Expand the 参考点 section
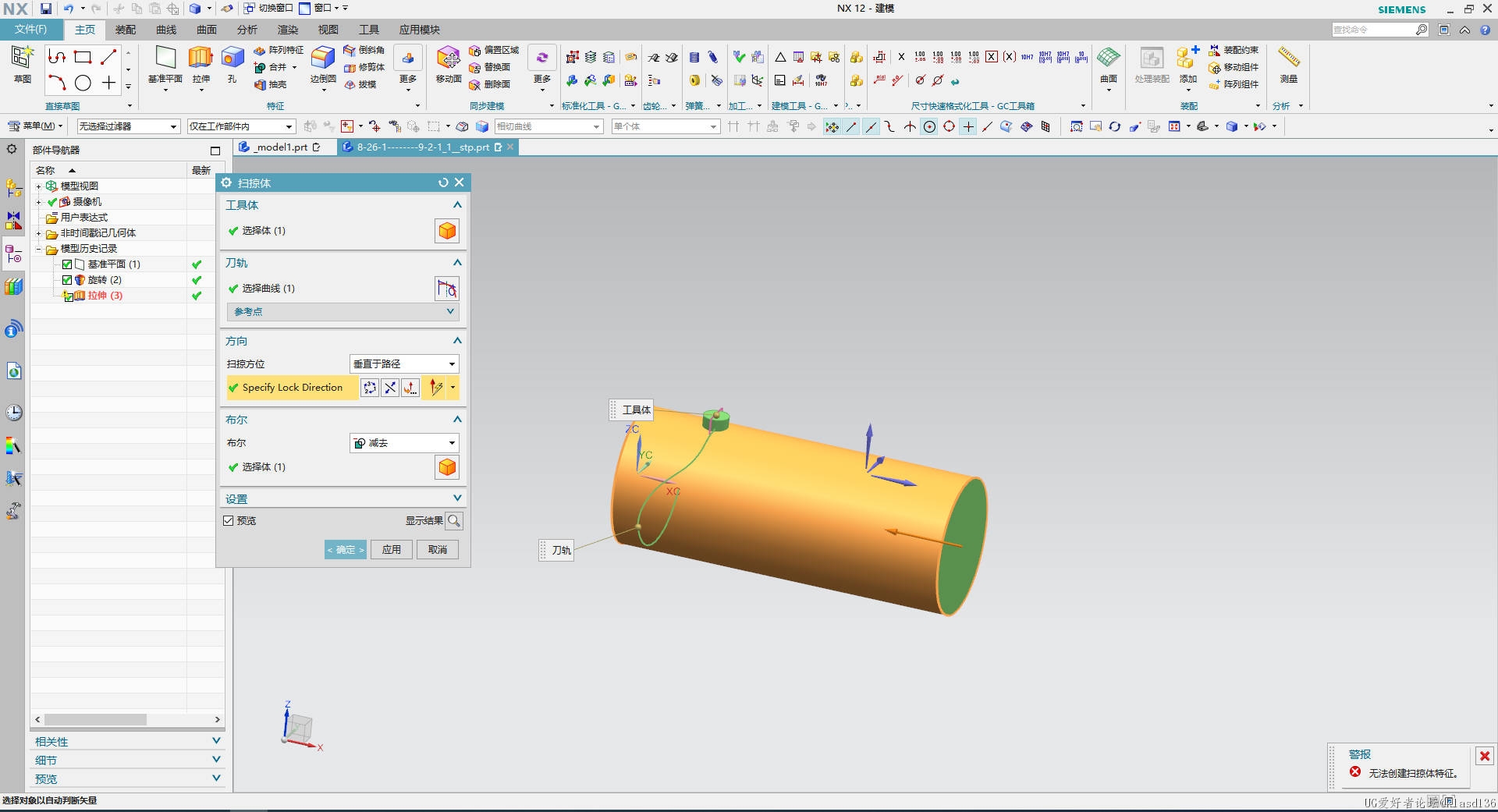Viewport: 1498px width, 812px height. point(343,312)
